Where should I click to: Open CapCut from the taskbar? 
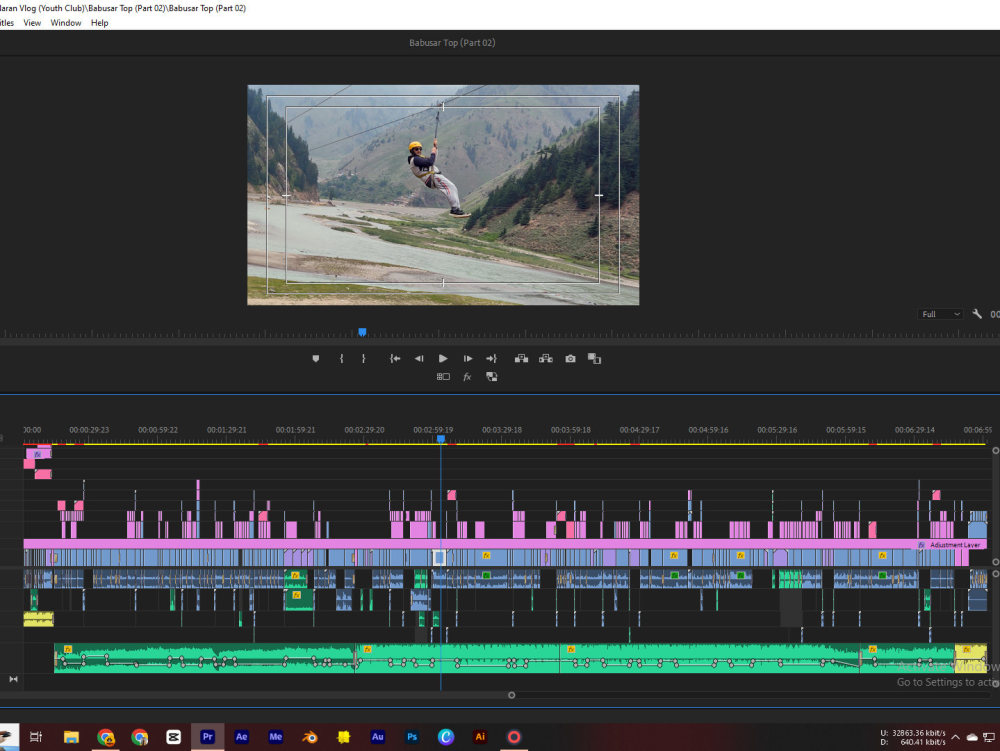(x=173, y=737)
